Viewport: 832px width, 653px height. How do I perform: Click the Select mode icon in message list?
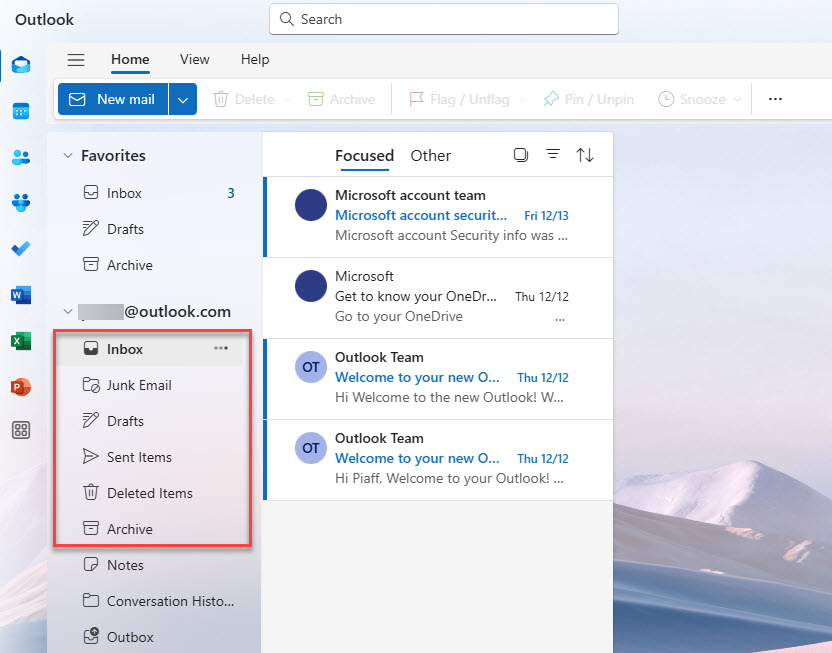pyautogui.click(x=521, y=155)
